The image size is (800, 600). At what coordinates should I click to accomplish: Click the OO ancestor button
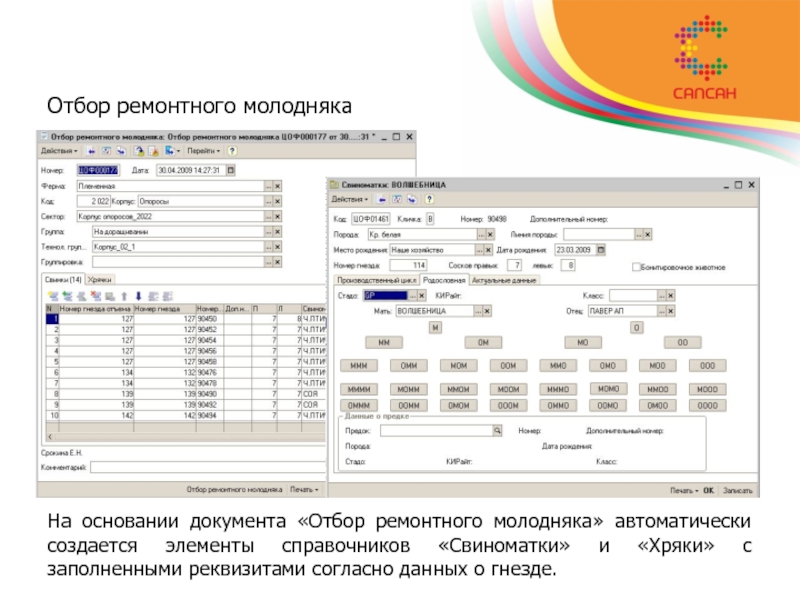[683, 343]
